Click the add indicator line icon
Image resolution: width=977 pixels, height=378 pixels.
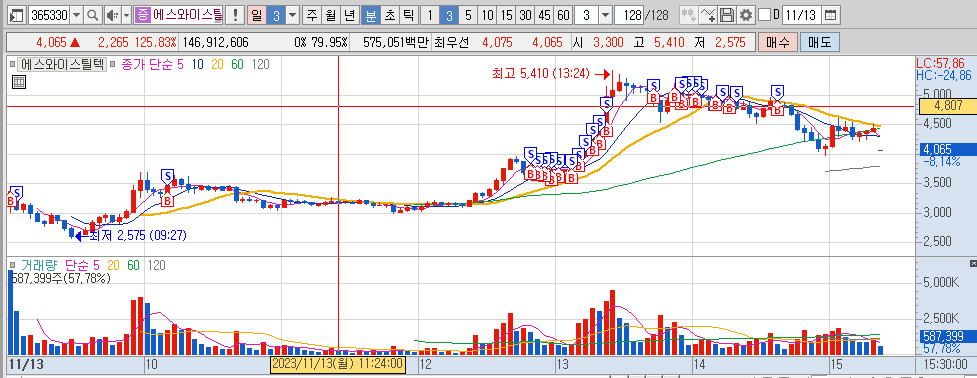[708, 15]
